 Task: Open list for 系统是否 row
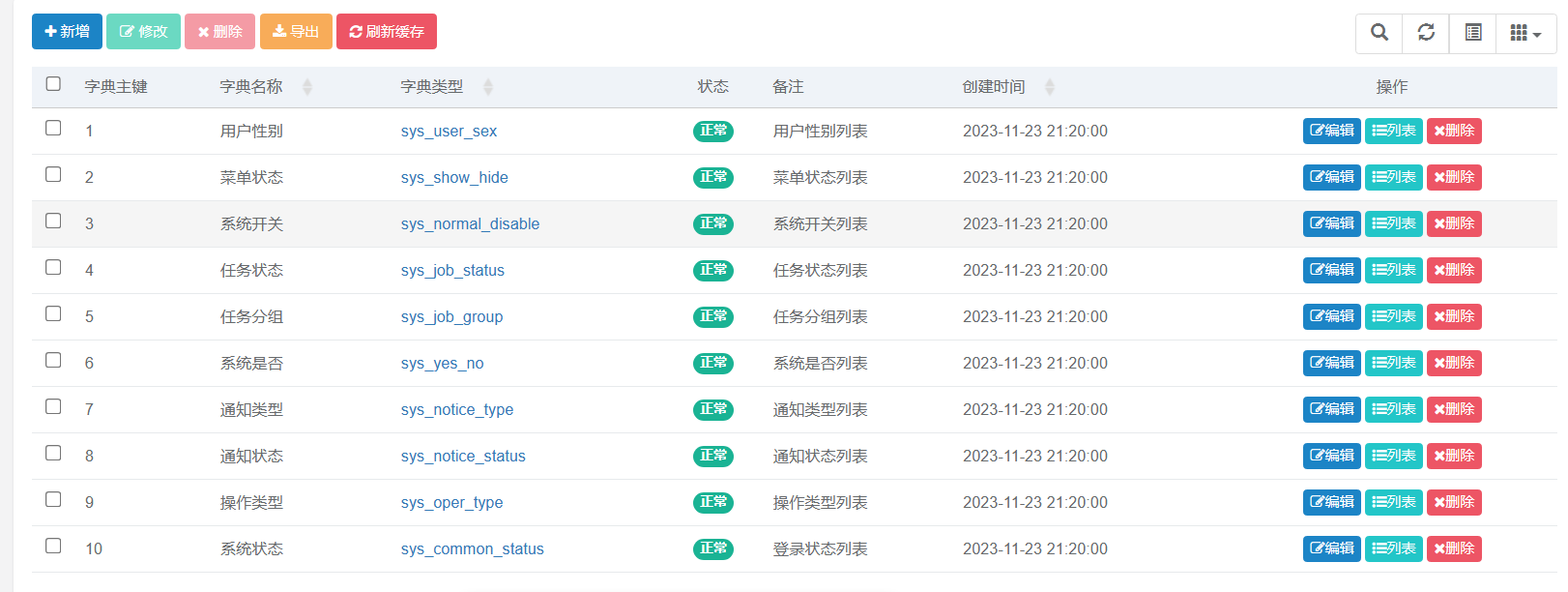[1393, 363]
